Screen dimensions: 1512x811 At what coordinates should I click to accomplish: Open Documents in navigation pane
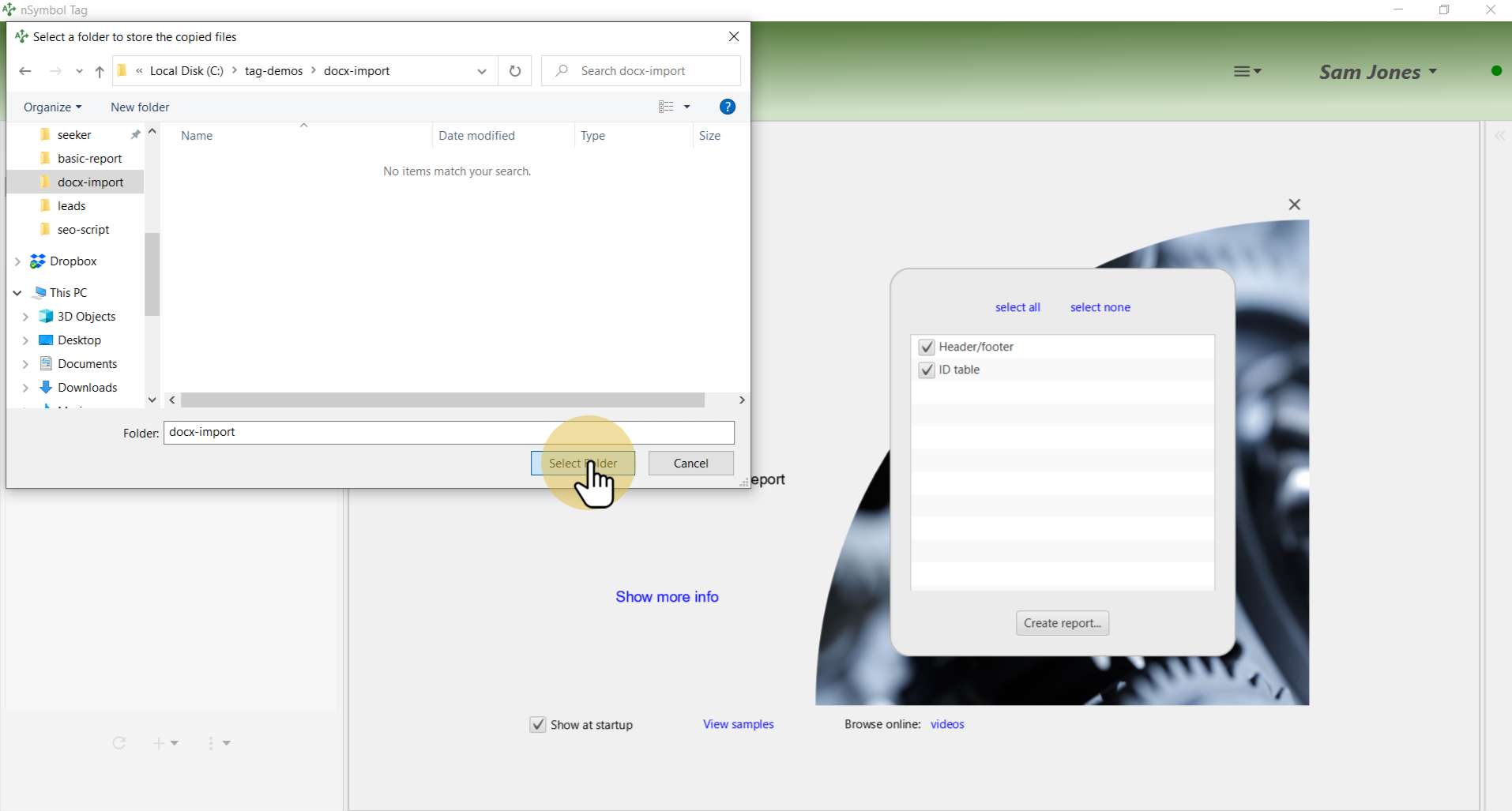pos(87,364)
